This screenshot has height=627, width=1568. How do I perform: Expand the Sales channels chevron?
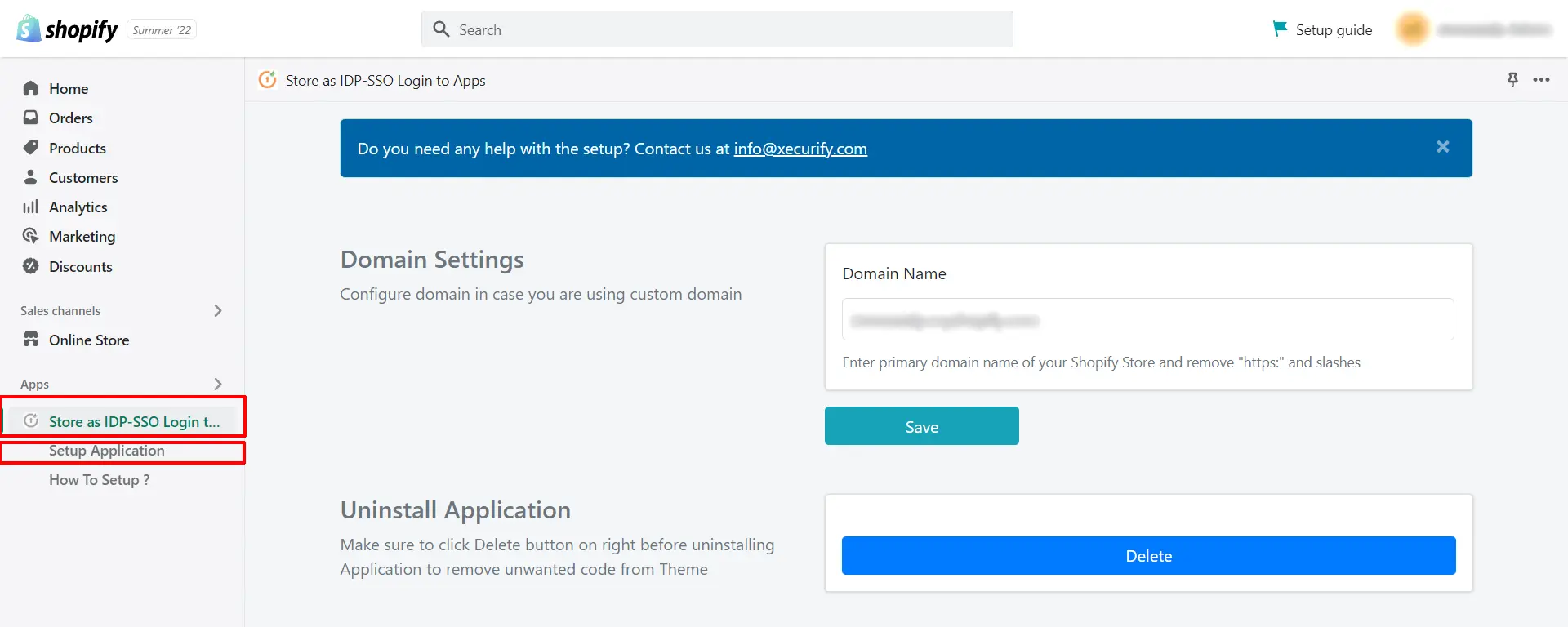tap(218, 310)
